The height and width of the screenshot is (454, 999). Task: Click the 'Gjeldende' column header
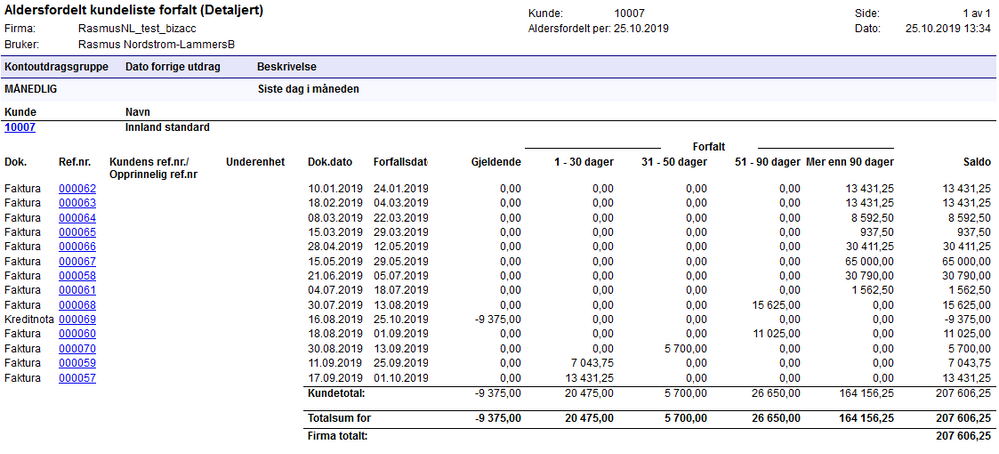tap(496, 162)
